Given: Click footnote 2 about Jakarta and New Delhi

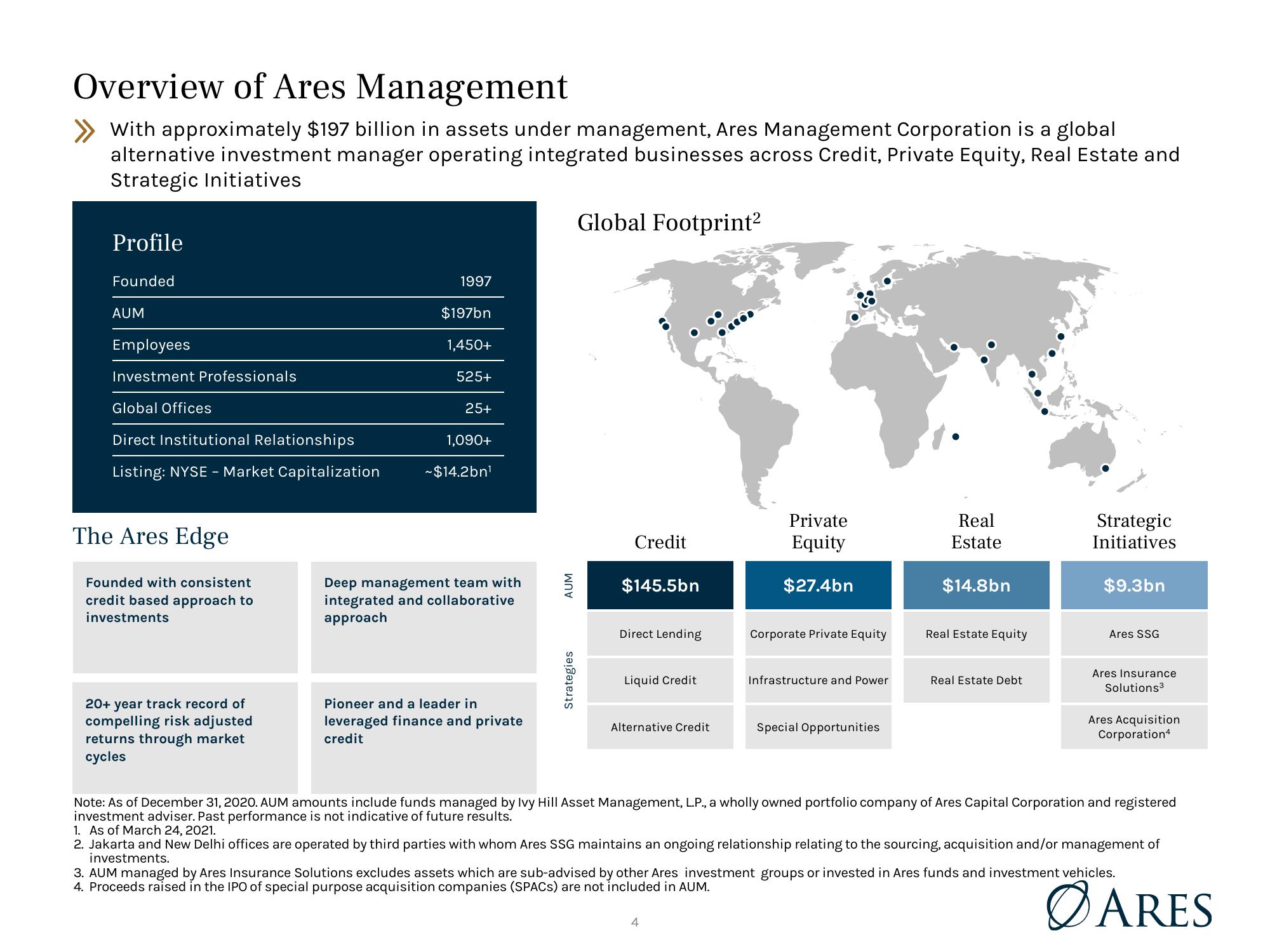Looking at the screenshot, I should tap(617, 851).
